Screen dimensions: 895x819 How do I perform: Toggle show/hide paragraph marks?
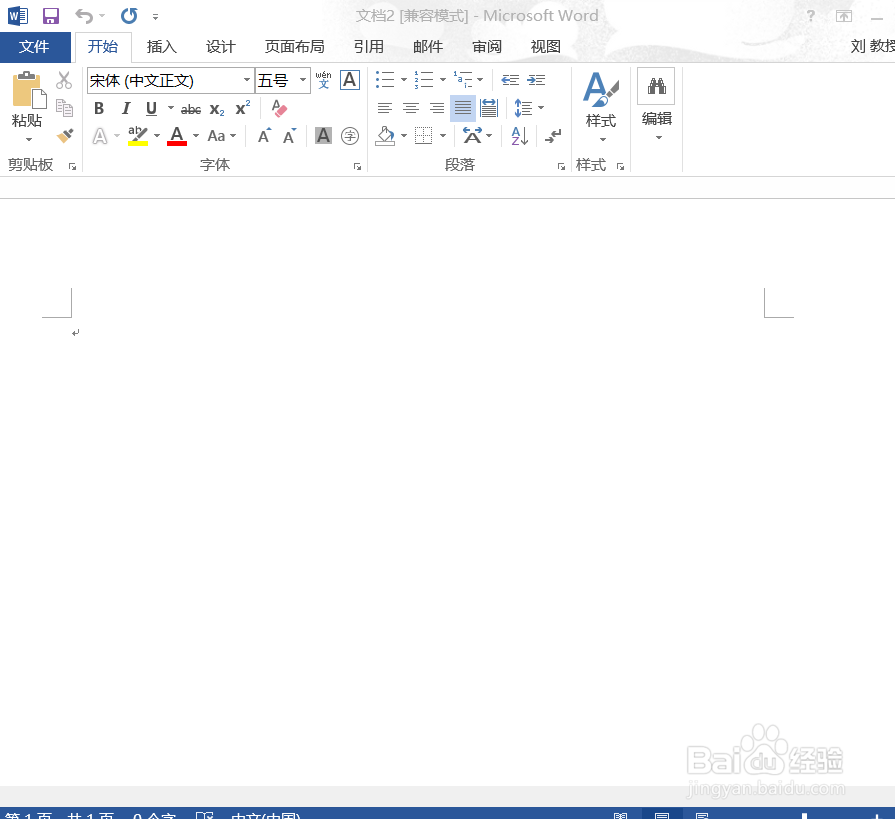(x=553, y=136)
